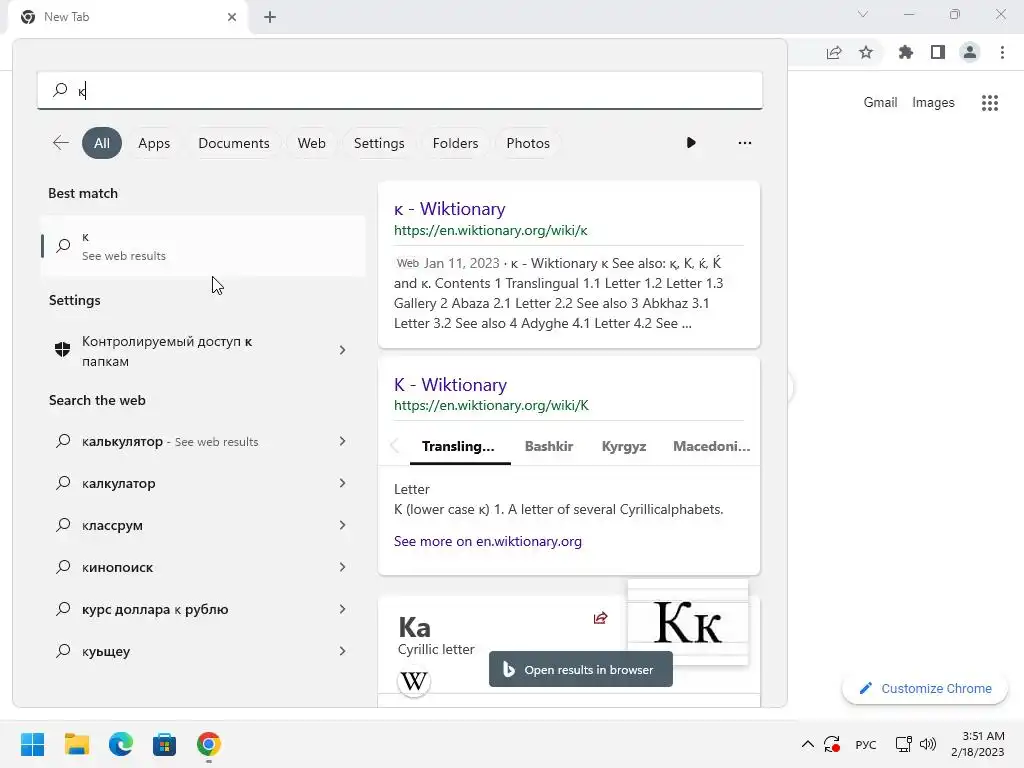Open the Wikipedia W icon
The image size is (1024, 768).
click(x=413, y=681)
